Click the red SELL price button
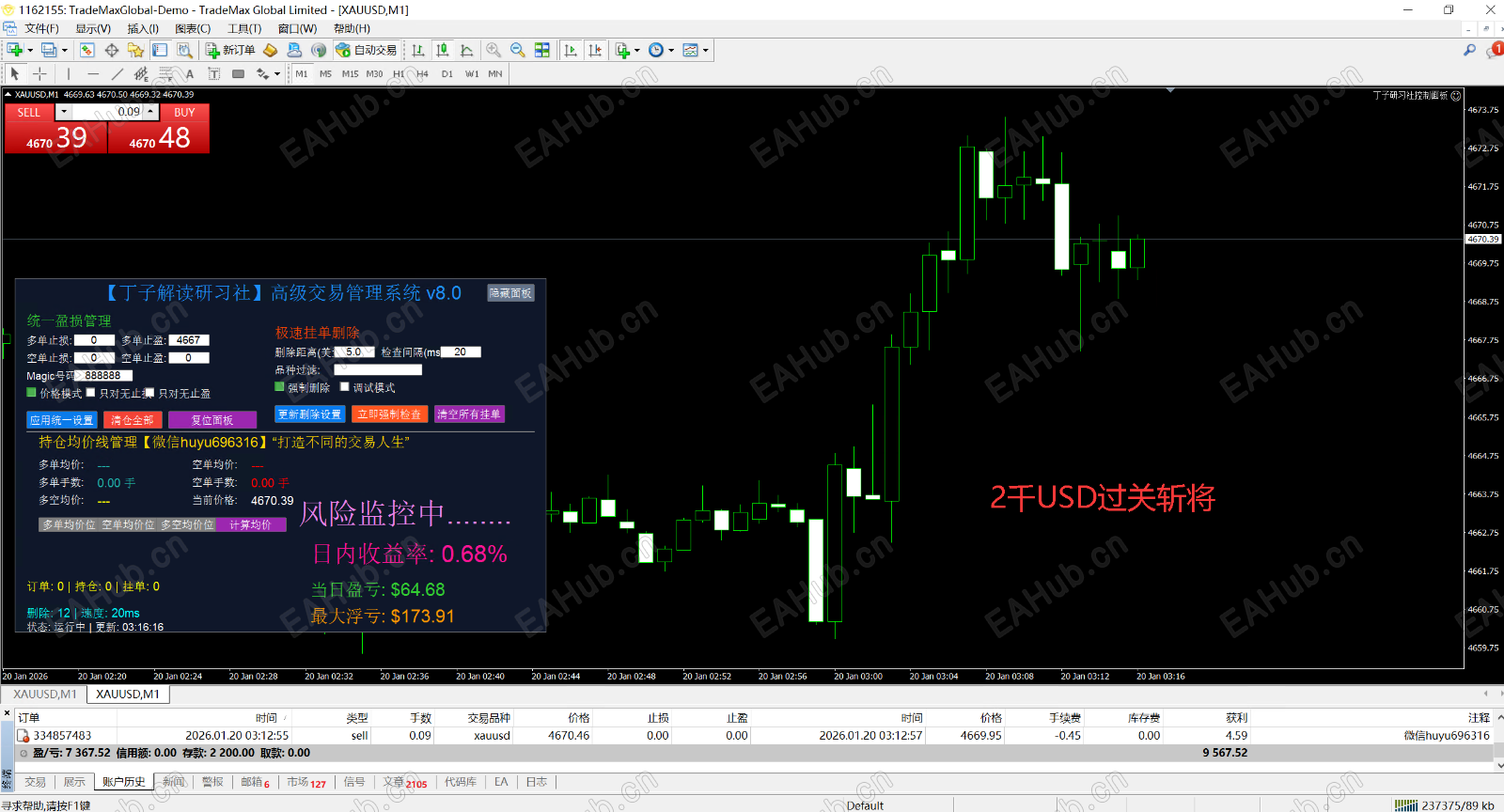Image resolution: width=1504 pixels, height=812 pixels. [56, 137]
